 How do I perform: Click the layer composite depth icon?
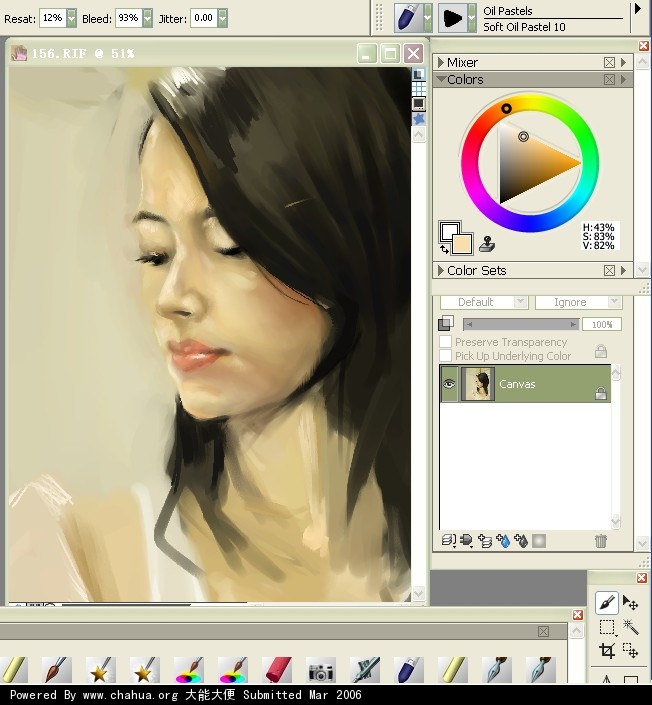(x=446, y=323)
